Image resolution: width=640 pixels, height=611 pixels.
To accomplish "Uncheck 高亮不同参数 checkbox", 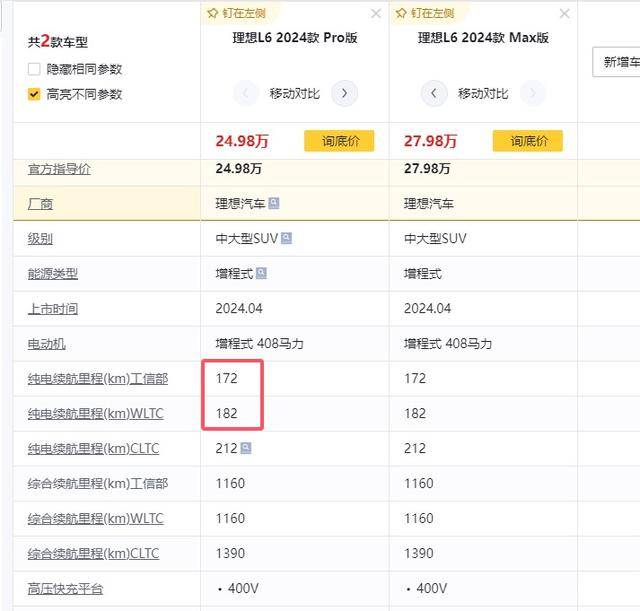I will (x=34, y=94).
